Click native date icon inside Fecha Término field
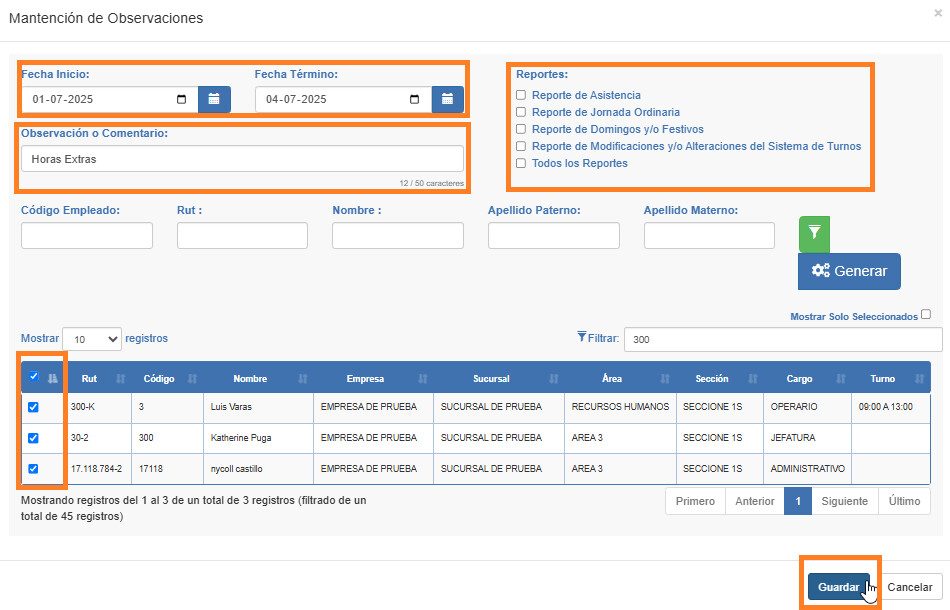The width and height of the screenshot is (950, 610). click(414, 99)
